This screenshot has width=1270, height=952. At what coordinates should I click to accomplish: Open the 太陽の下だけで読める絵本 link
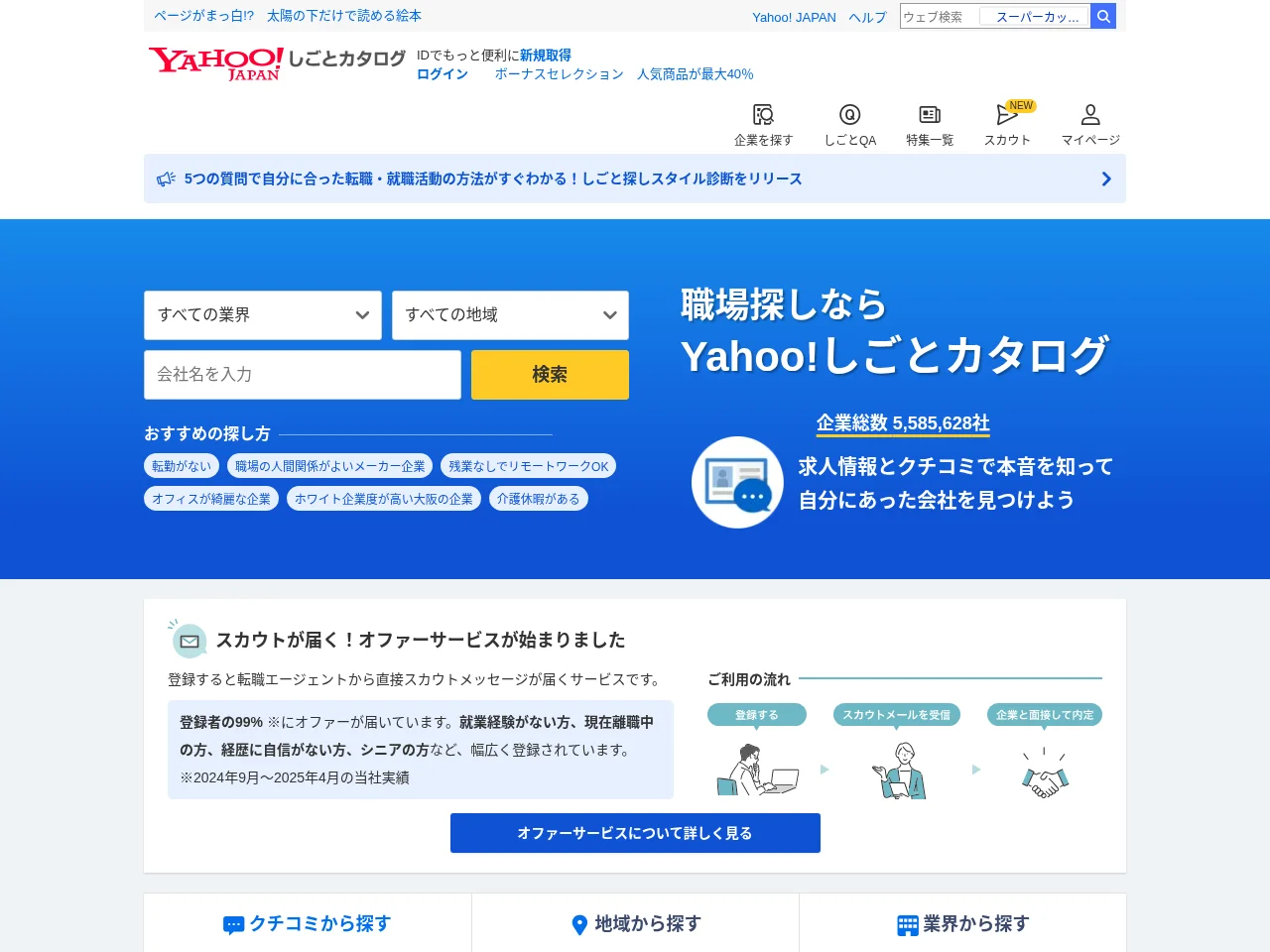click(344, 16)
